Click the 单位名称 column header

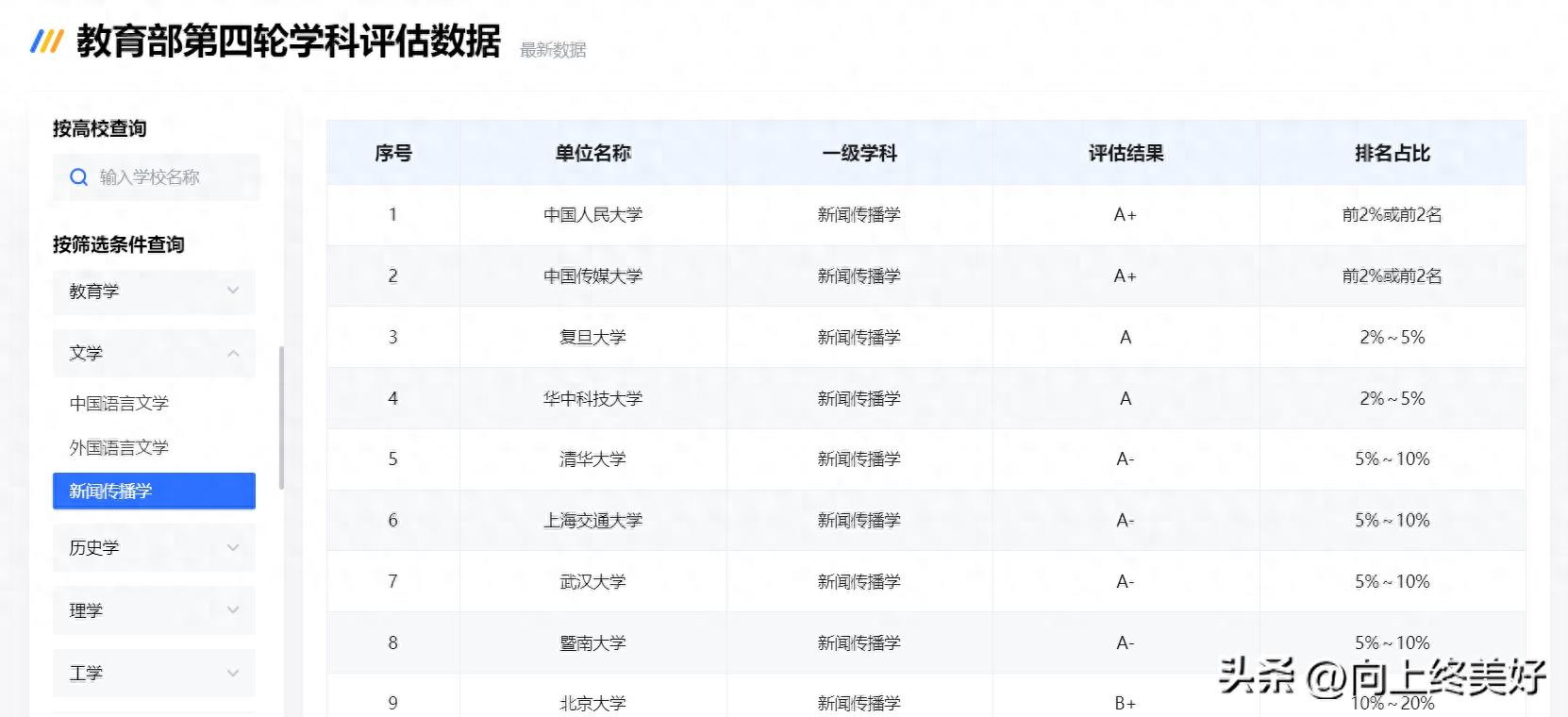pos(592,153)
